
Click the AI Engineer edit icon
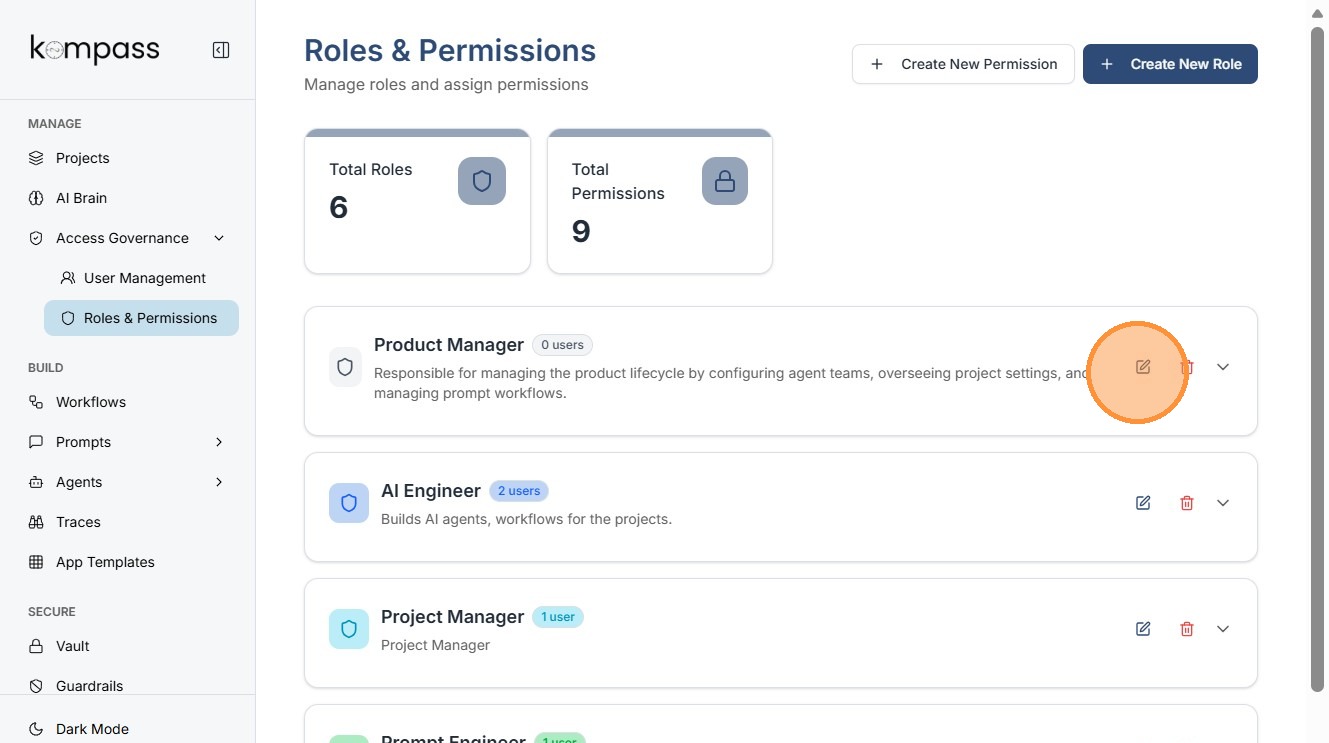(x=1143, y=503)
